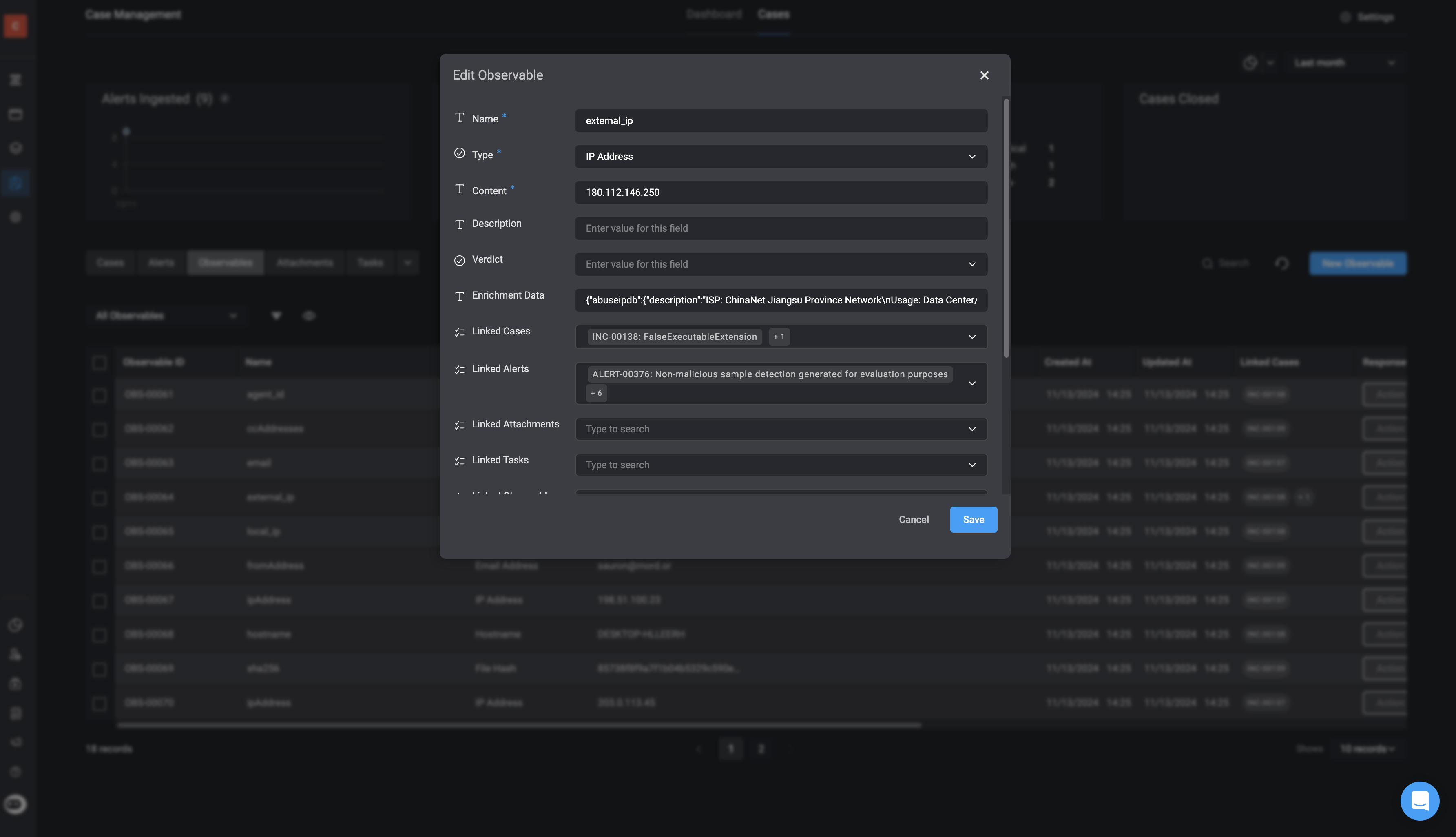Image resolution: width=1456 pixels, height=837 pixels.
Task: Check the OBS-00065 row checkbox
Action: point(100,532)
